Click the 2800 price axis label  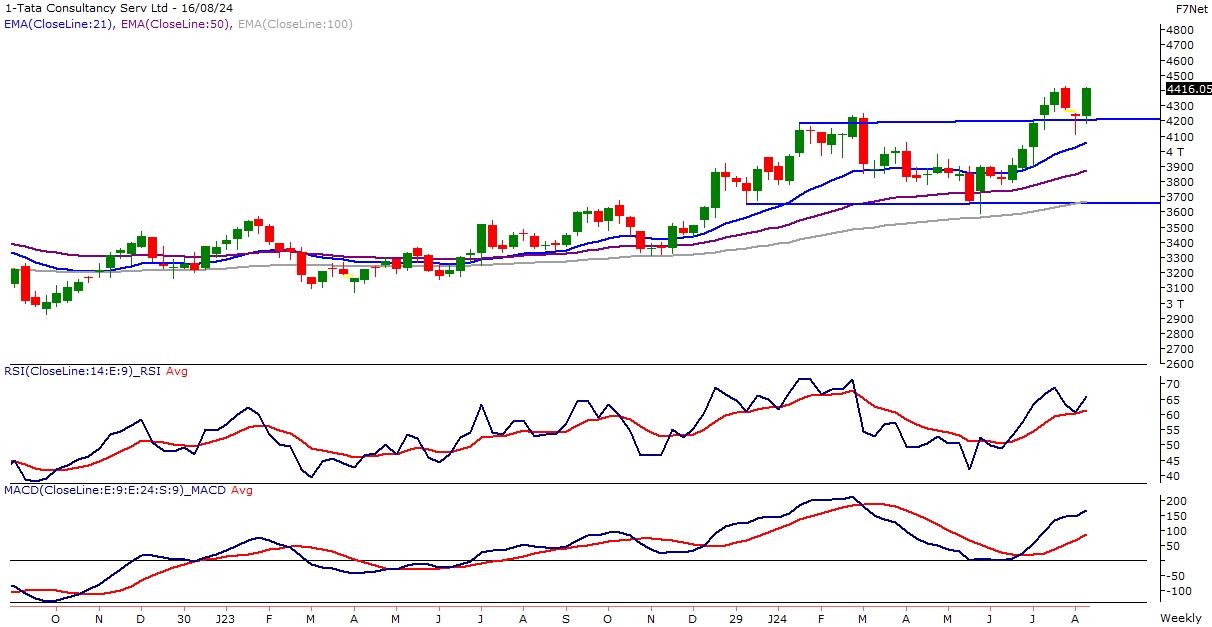click(x=1179, y=334)
